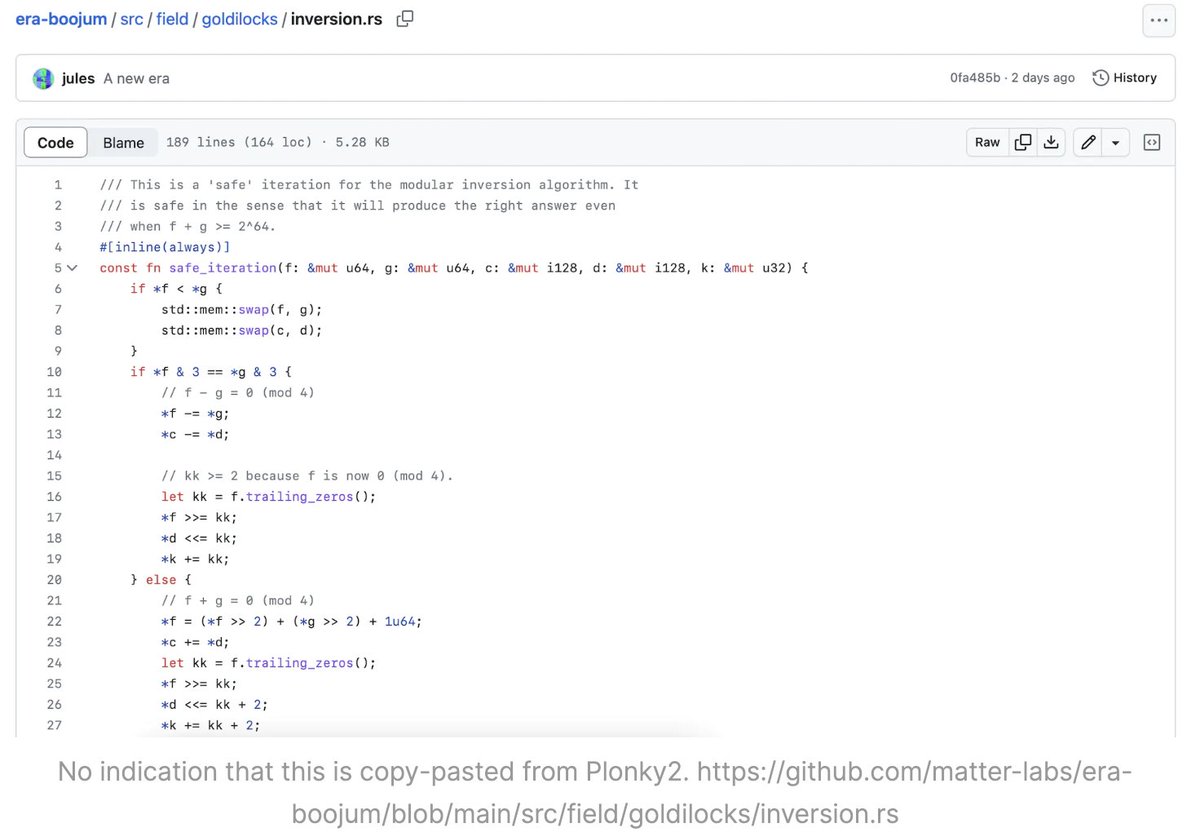Click the '2 days ago' timestamp
1200x832 pixels.
(x=1043, y=78)
